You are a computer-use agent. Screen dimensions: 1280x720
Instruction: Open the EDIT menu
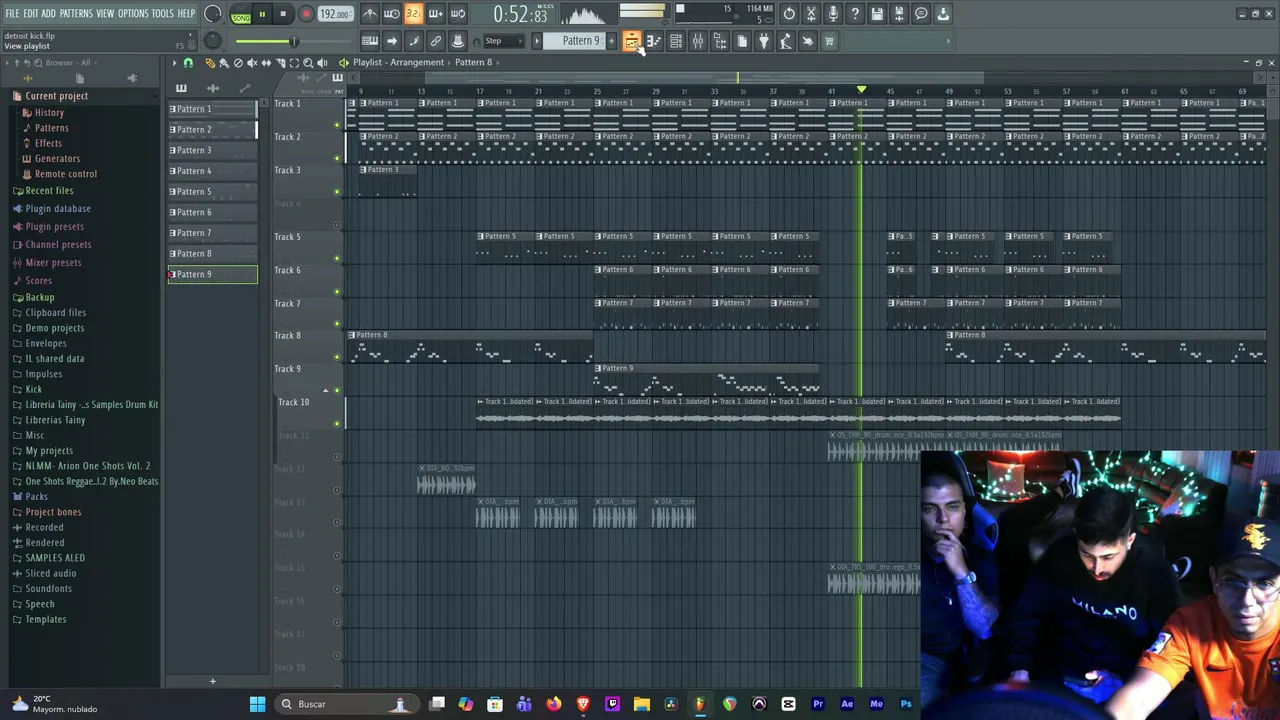click(x=31, y=14)
